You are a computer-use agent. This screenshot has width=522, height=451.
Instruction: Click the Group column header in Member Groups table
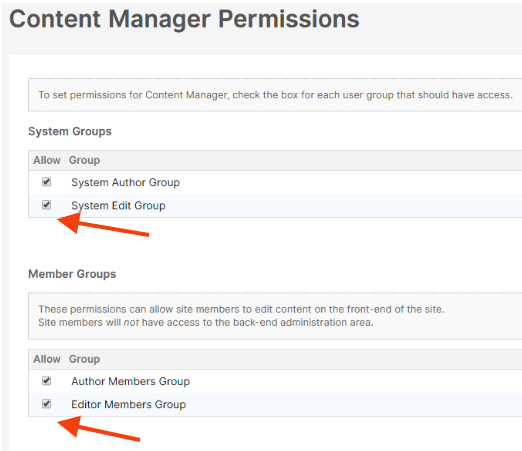coord(84,359)
